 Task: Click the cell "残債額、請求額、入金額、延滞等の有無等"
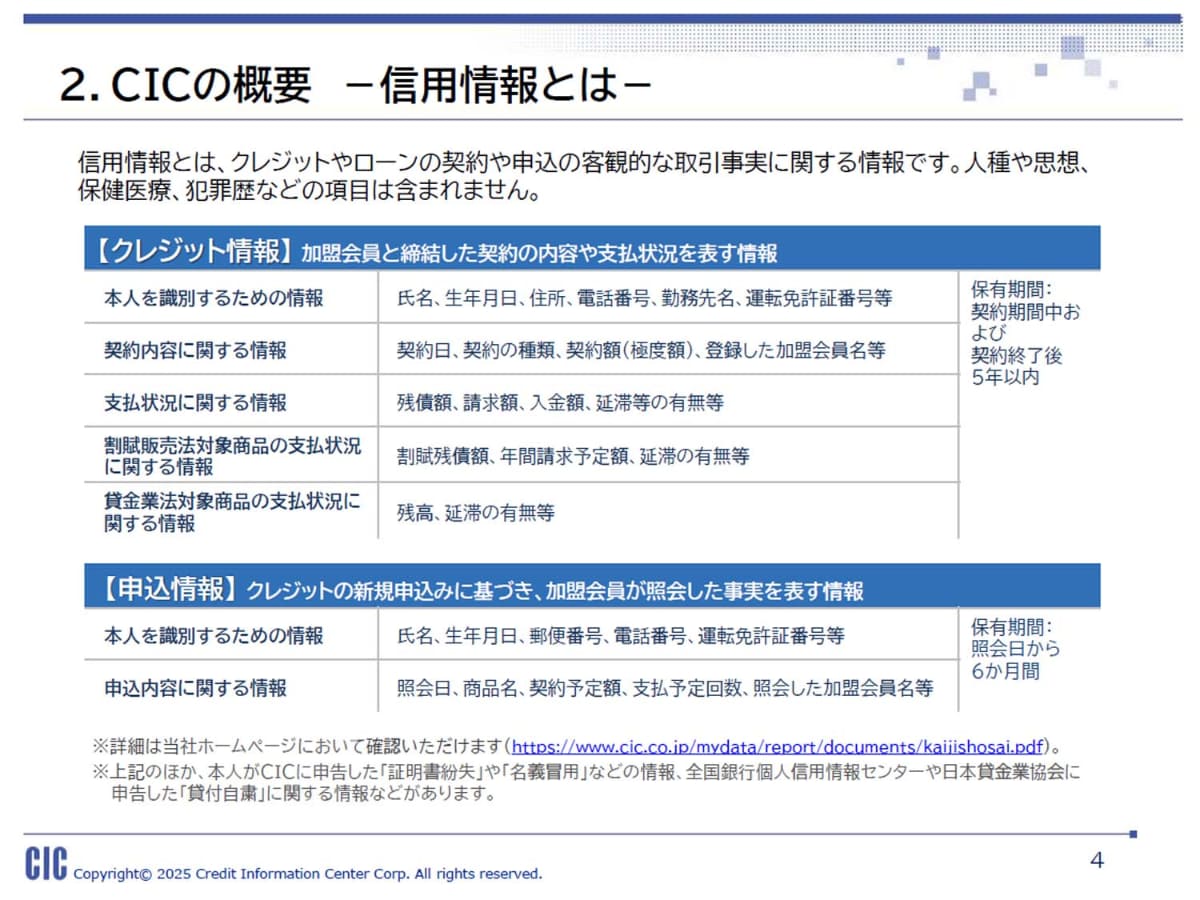[x=668, y=402]
